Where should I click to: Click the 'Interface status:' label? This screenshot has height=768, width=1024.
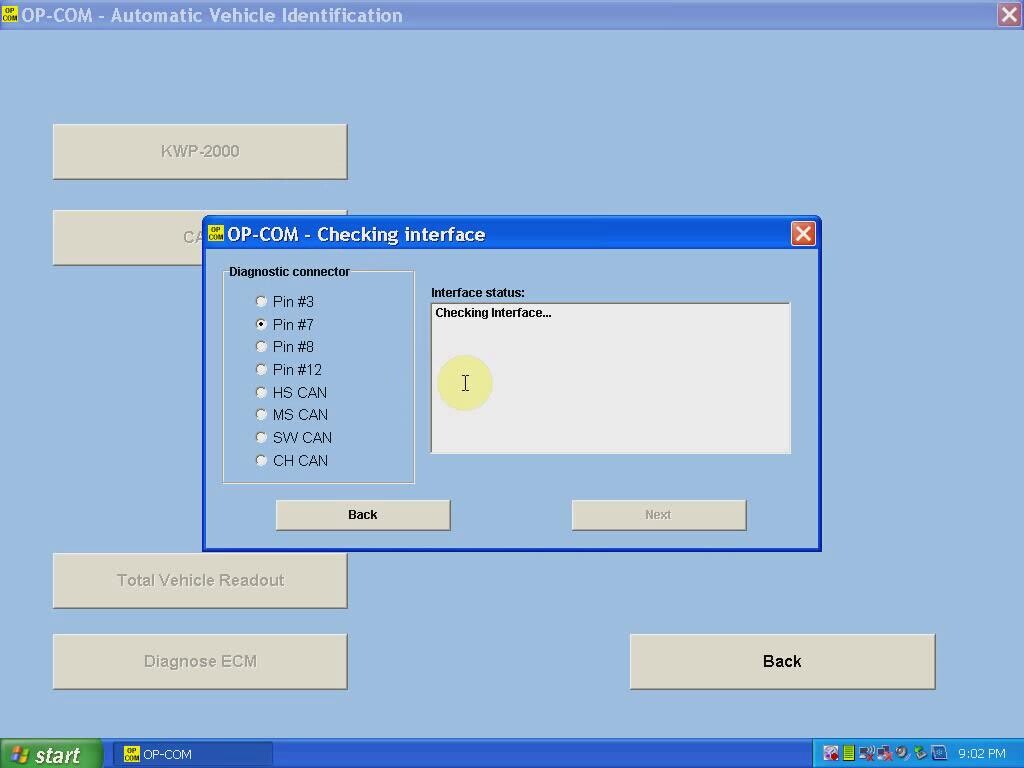tap(477, 293)
